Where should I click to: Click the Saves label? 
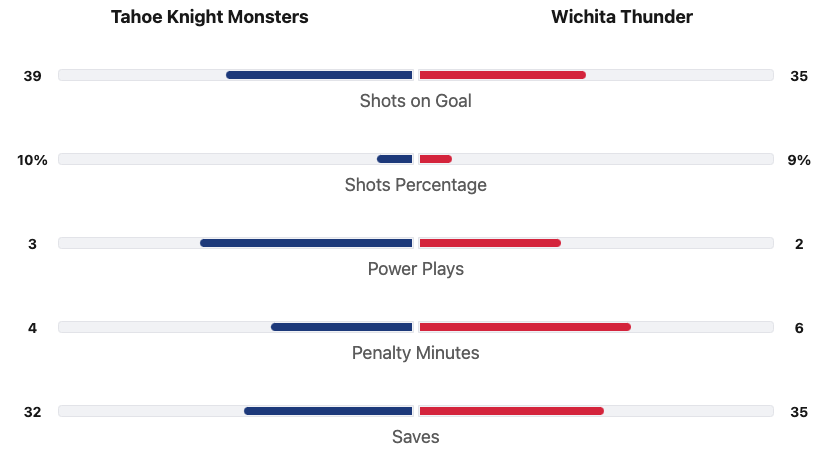point(415,437)
